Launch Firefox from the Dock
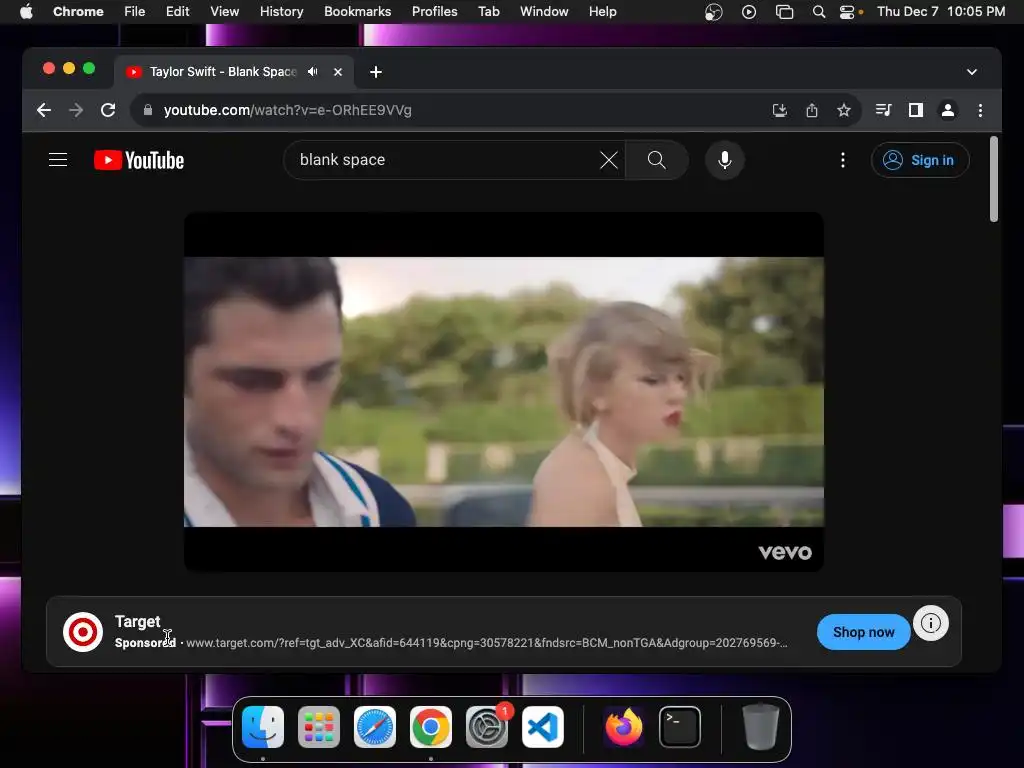1024x768 pixels. (x=624, y=727)
